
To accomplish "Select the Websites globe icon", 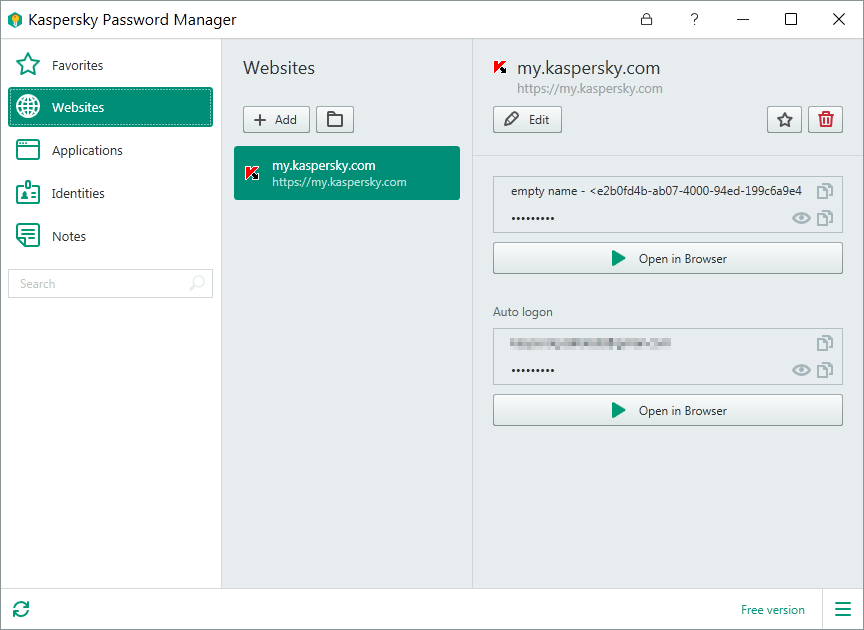I will [28, 106].
